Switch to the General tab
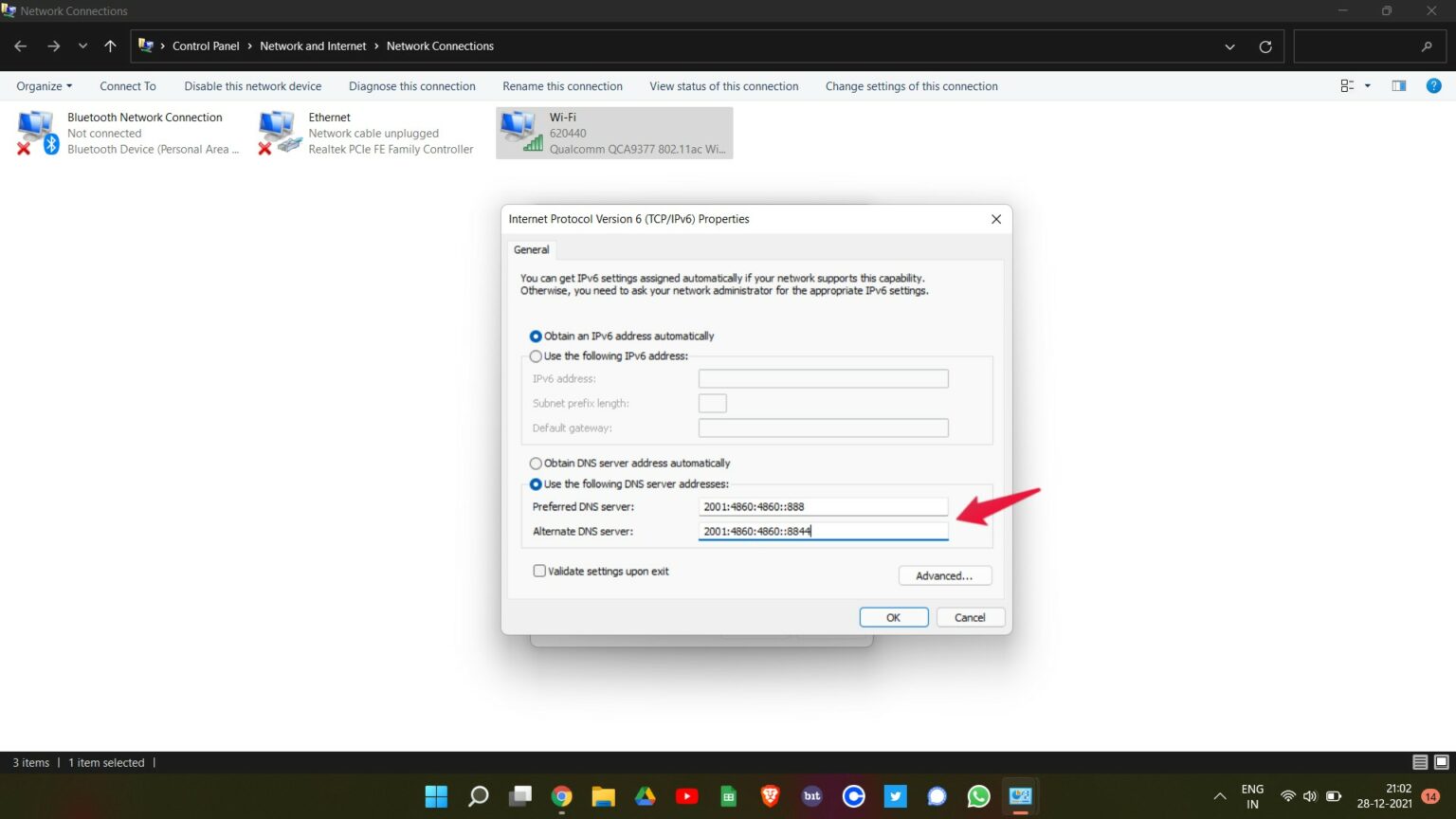 click(x=531, y=249)
